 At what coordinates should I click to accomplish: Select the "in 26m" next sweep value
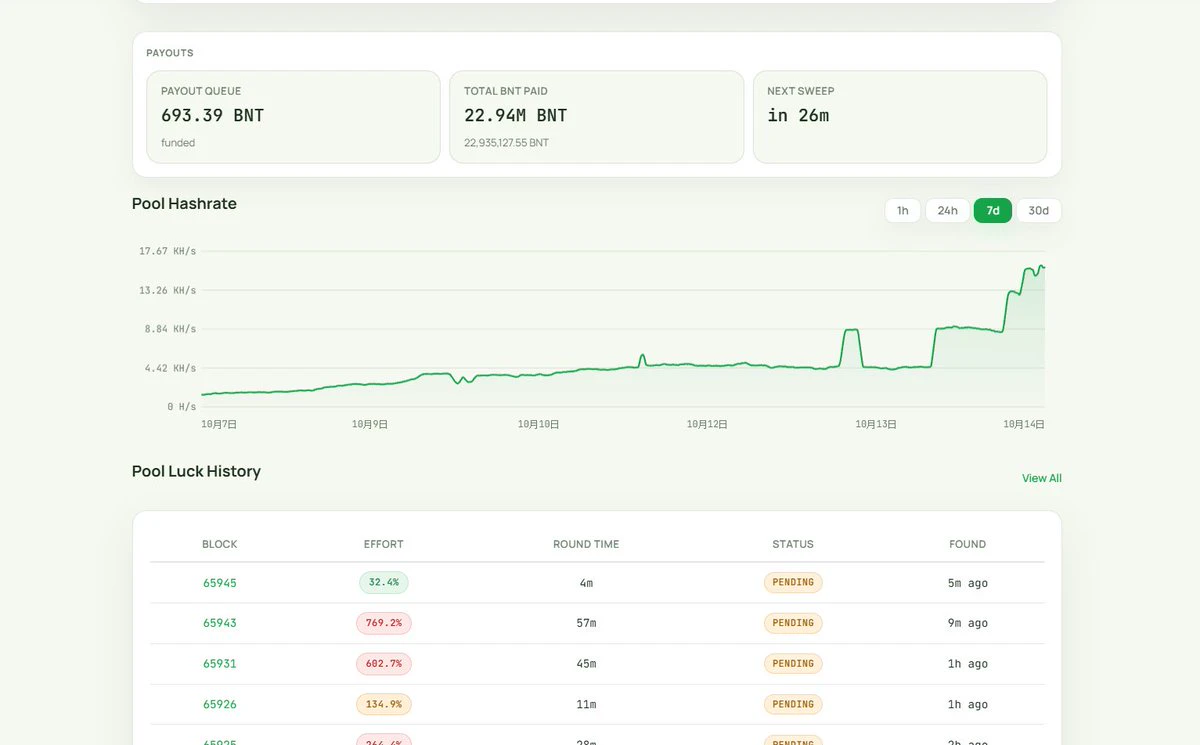798,115
